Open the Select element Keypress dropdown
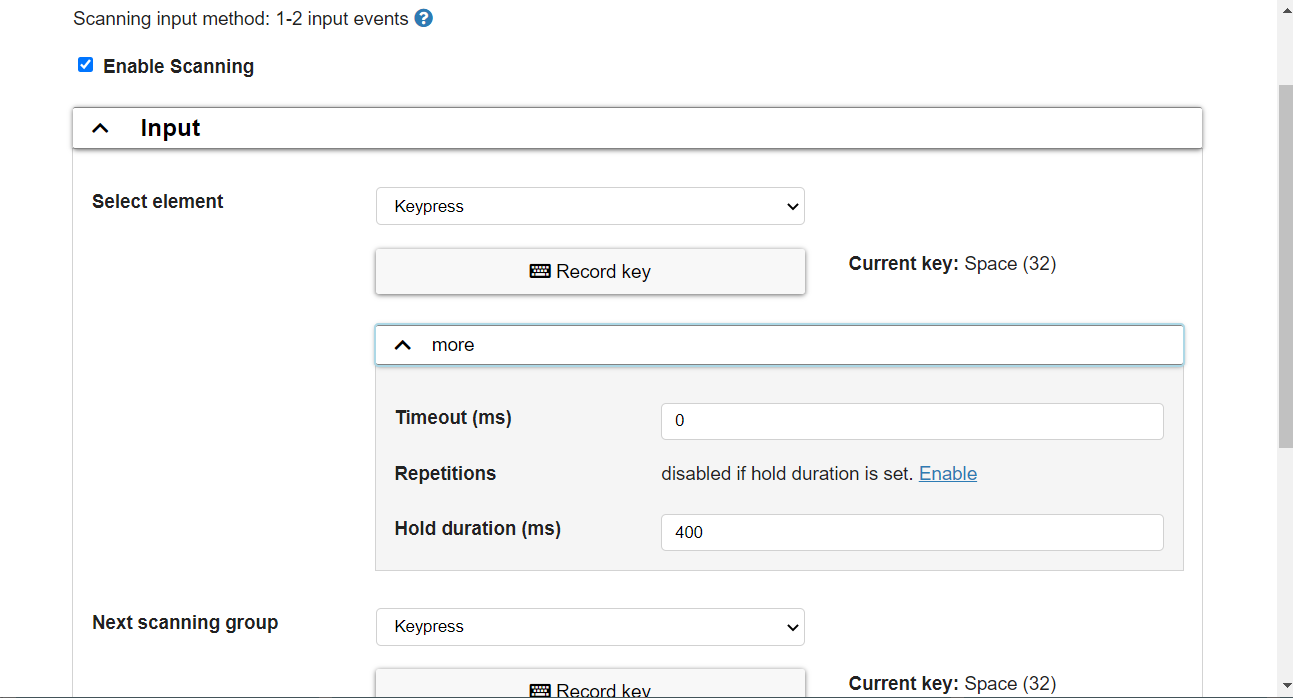Viewport: 1293px width, 698px height. tap(590, 206)
